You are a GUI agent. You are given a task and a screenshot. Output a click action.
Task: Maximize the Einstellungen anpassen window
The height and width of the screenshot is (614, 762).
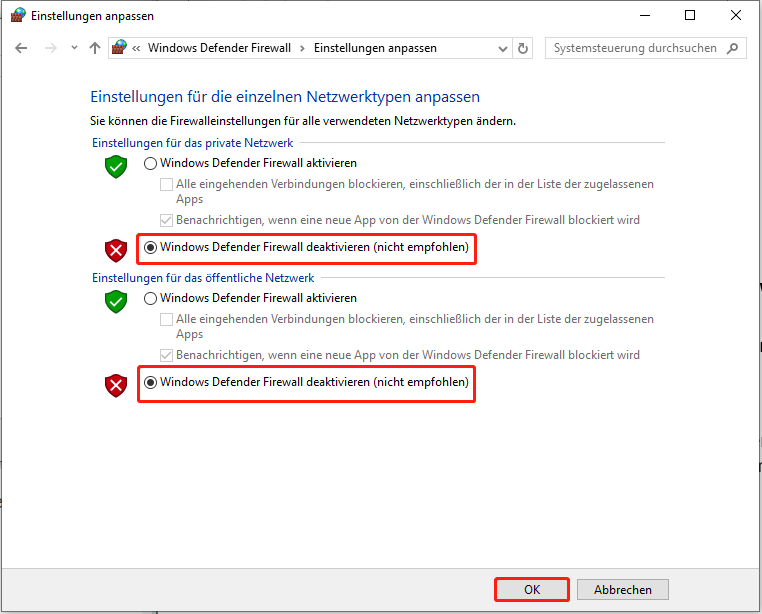click(x=690, y=16)
